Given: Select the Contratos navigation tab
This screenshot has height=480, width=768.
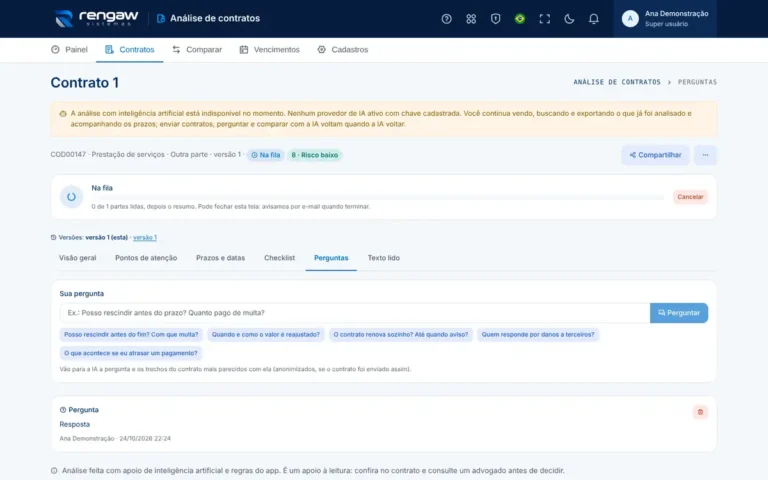Looking at the screenshot, I should point(129,49).
